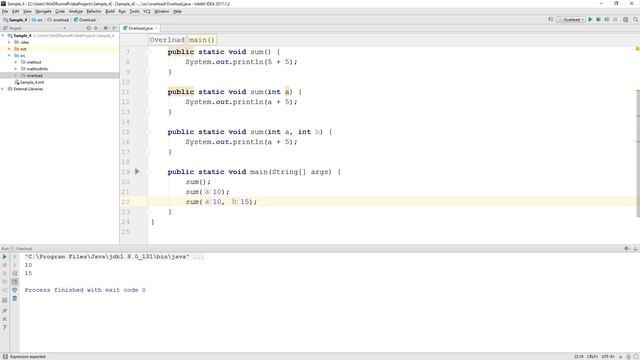This screenshot has width=640, height=360.
Task: Toggle Scroll to the End in console
Action: tap(15, 282)
